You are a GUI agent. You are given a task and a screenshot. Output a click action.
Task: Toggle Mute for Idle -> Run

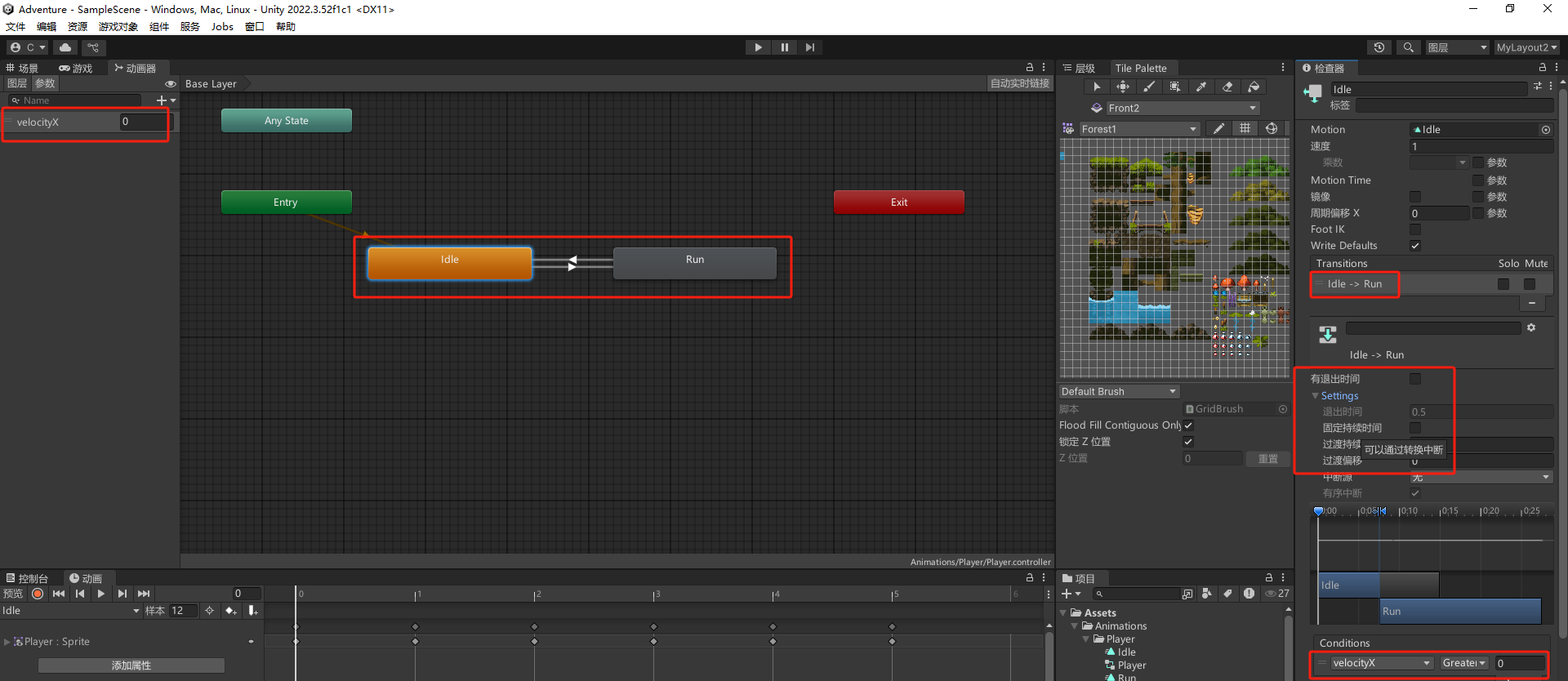coord(1530,284)
